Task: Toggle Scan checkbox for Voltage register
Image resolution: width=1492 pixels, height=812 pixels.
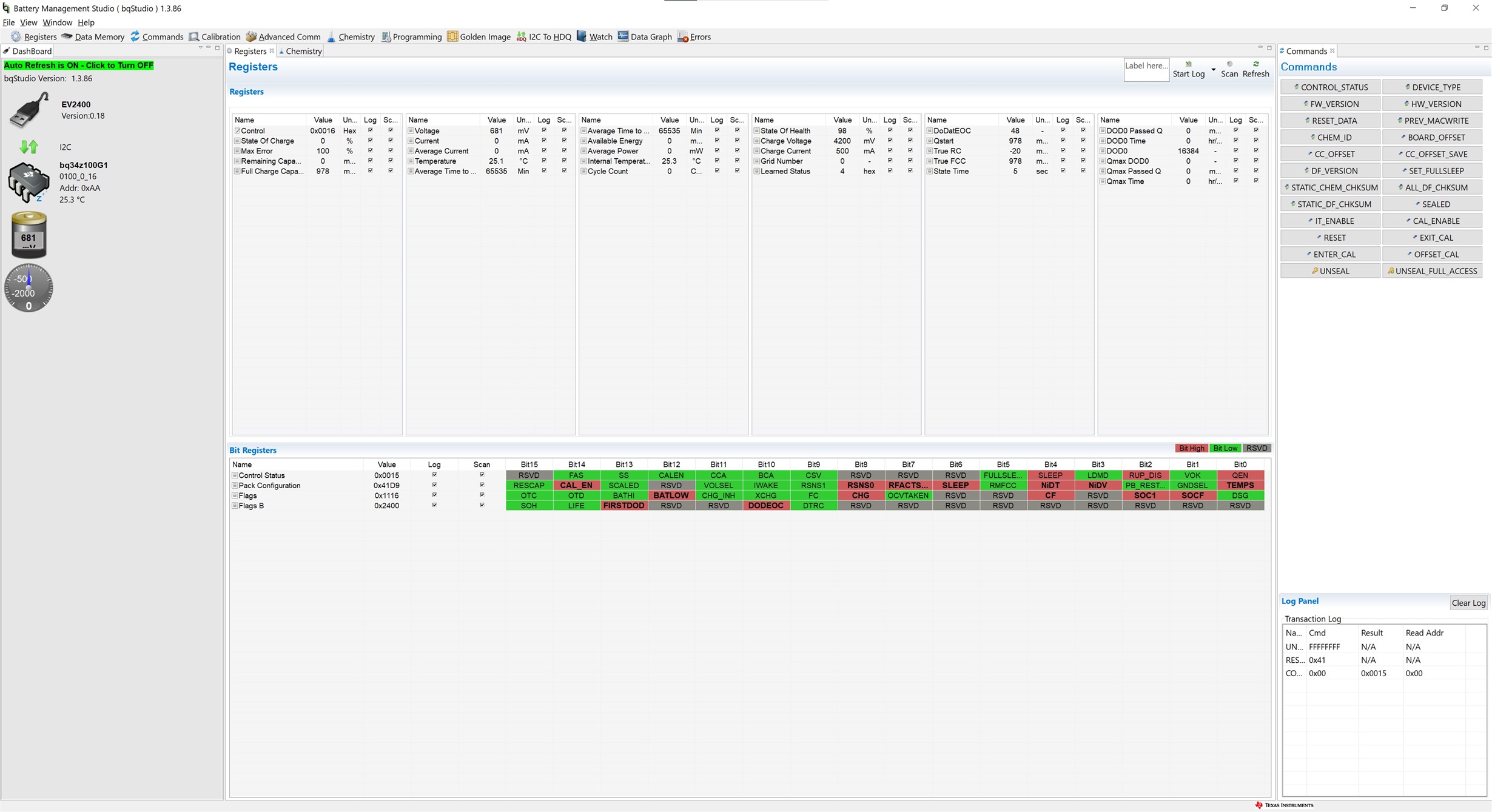Action: pyautogui.click(x=564, y=130)
